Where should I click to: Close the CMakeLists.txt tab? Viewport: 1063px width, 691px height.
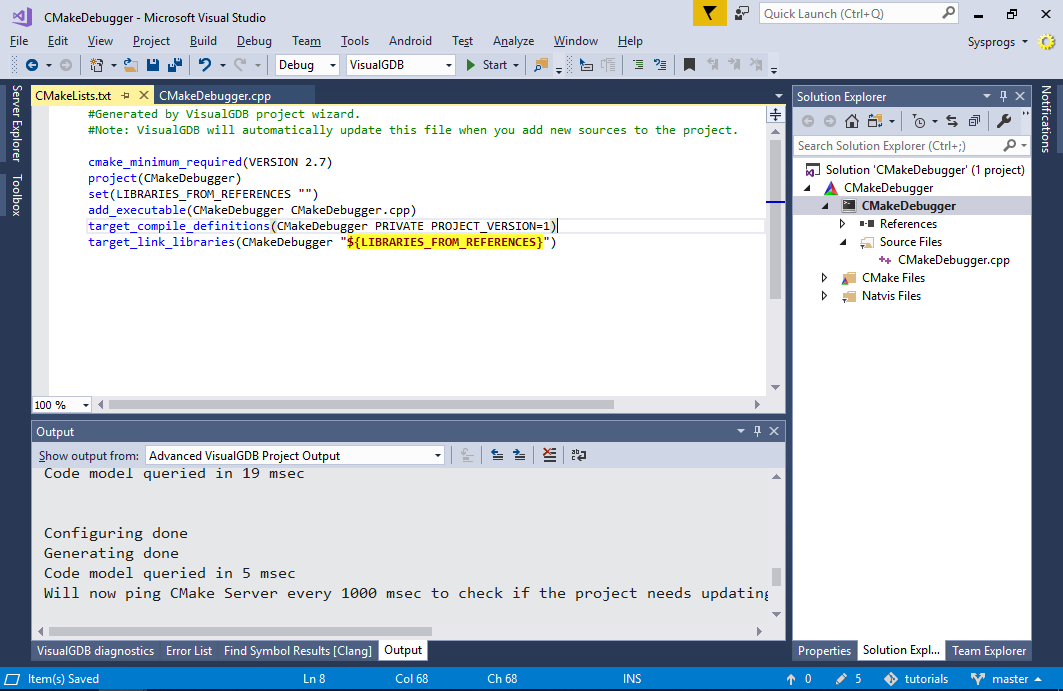(x=144, y=96)
